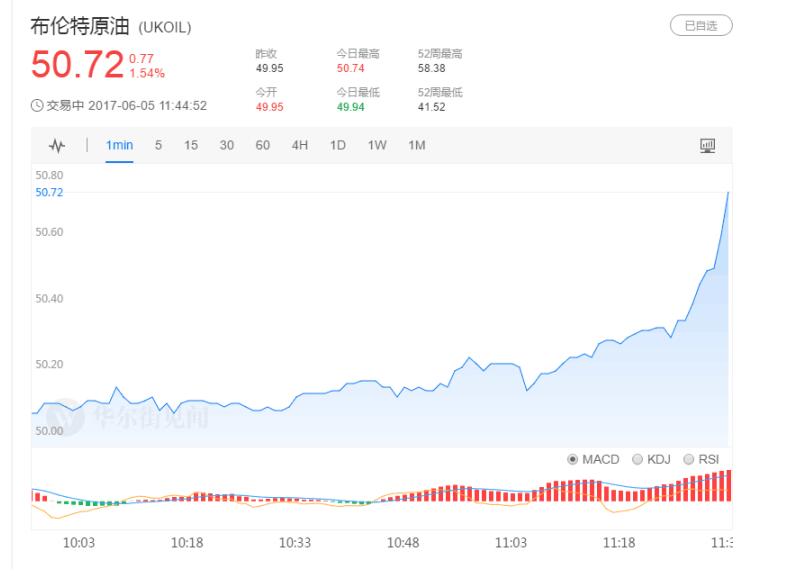
Task: Switch to the 5 minute timeframe
Action: (158, 146)
